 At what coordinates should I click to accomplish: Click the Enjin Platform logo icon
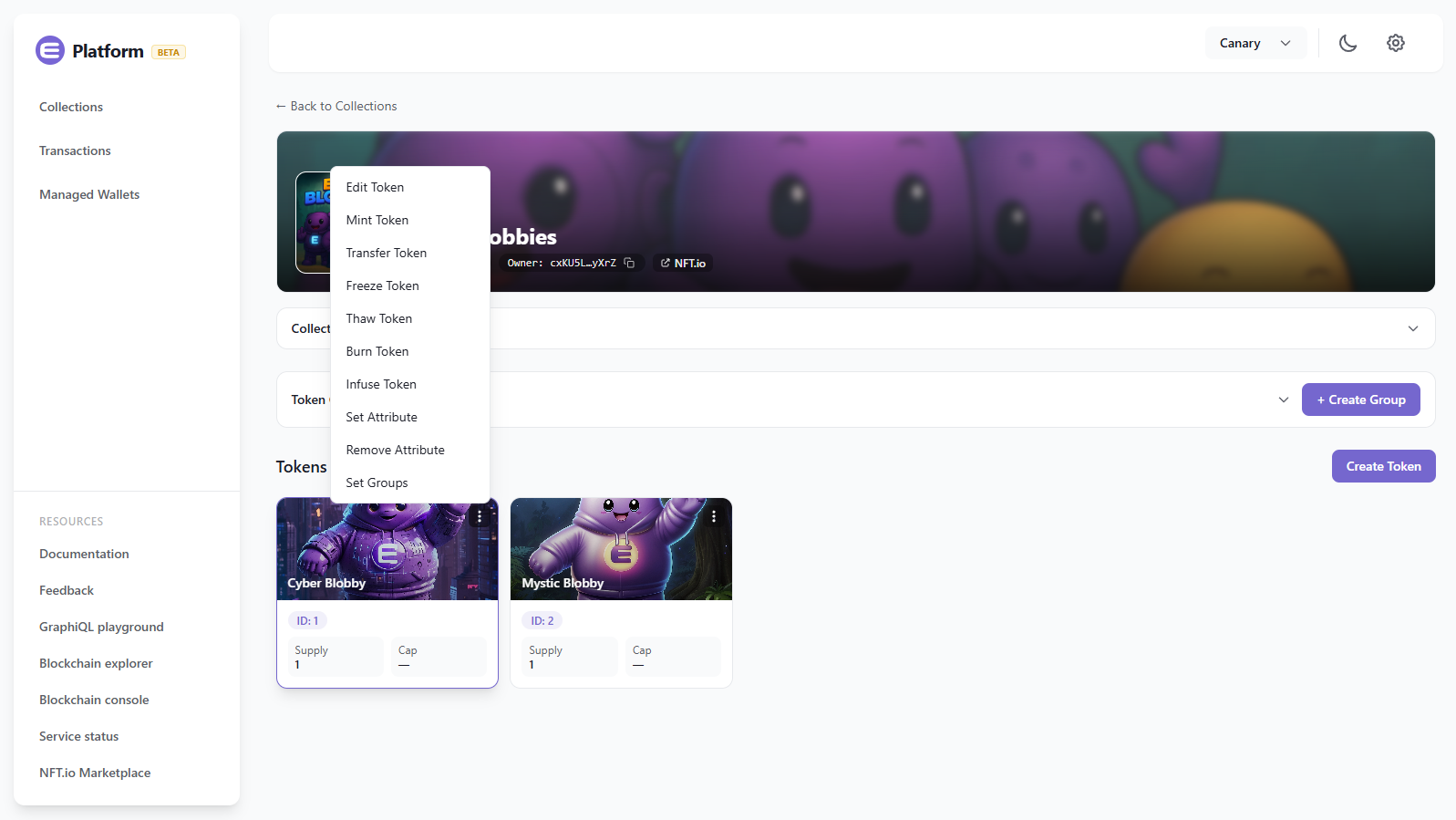click(50, 50)
